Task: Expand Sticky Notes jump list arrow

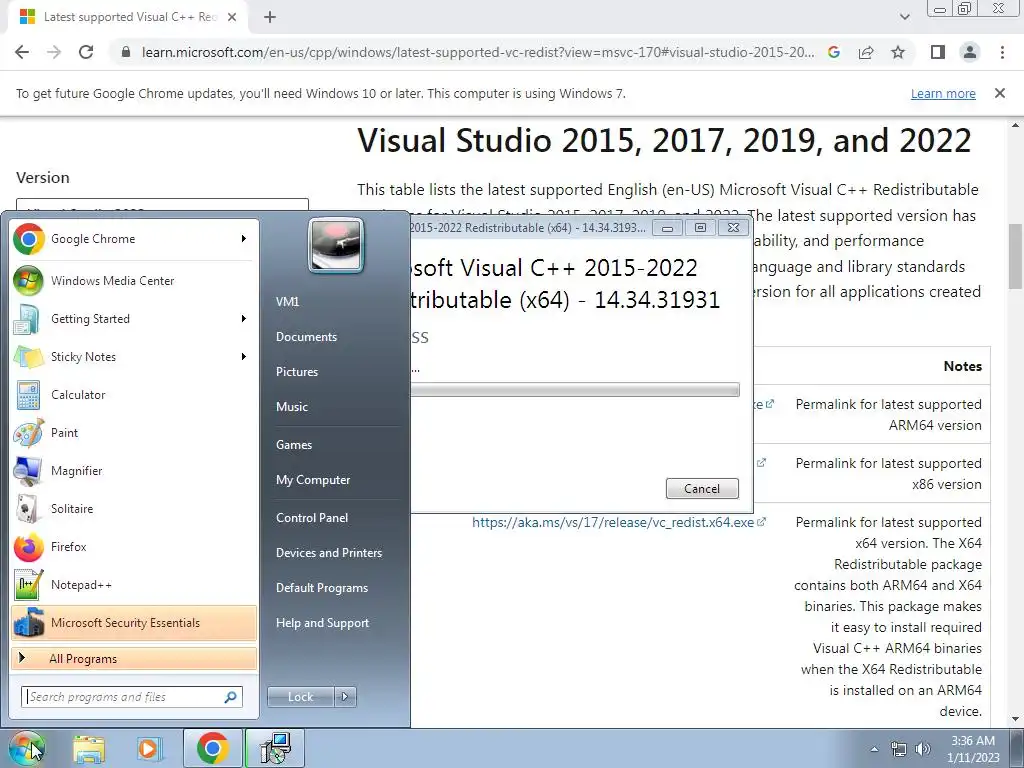Action: pos(244,357)
